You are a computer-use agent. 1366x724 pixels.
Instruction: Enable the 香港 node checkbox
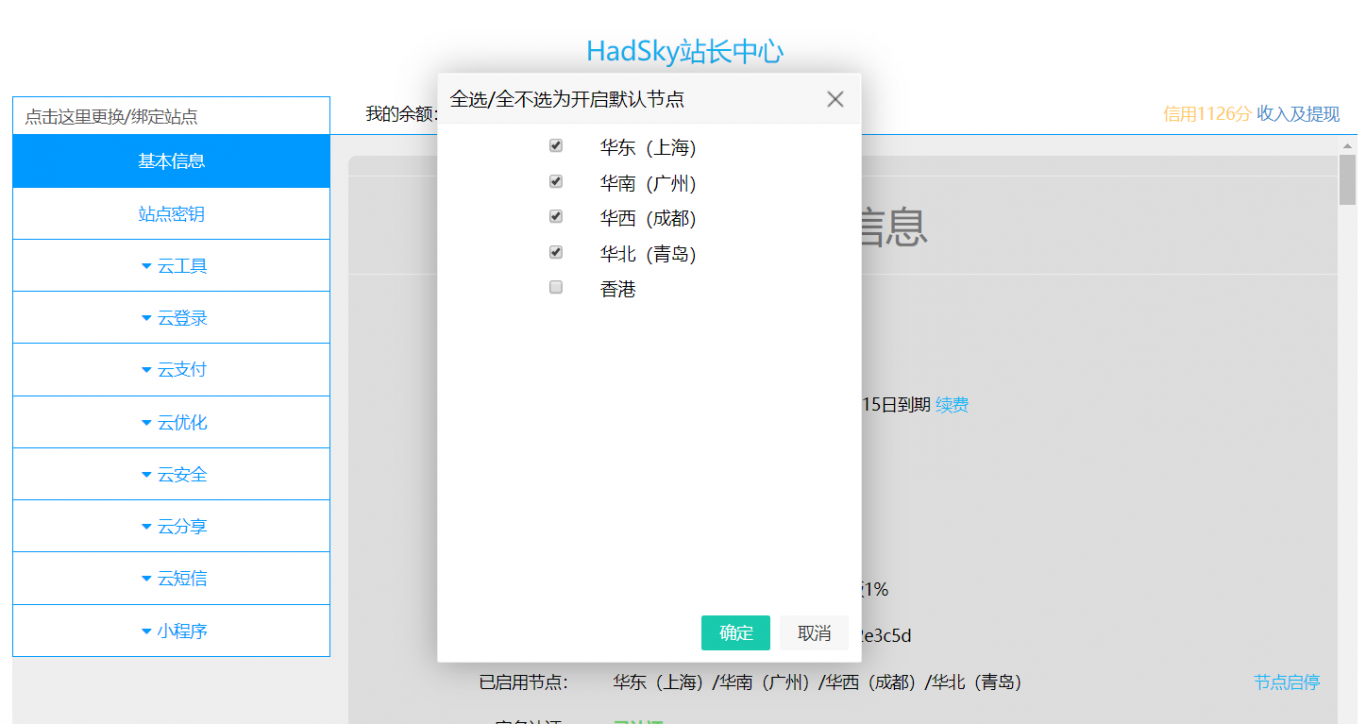556,288
